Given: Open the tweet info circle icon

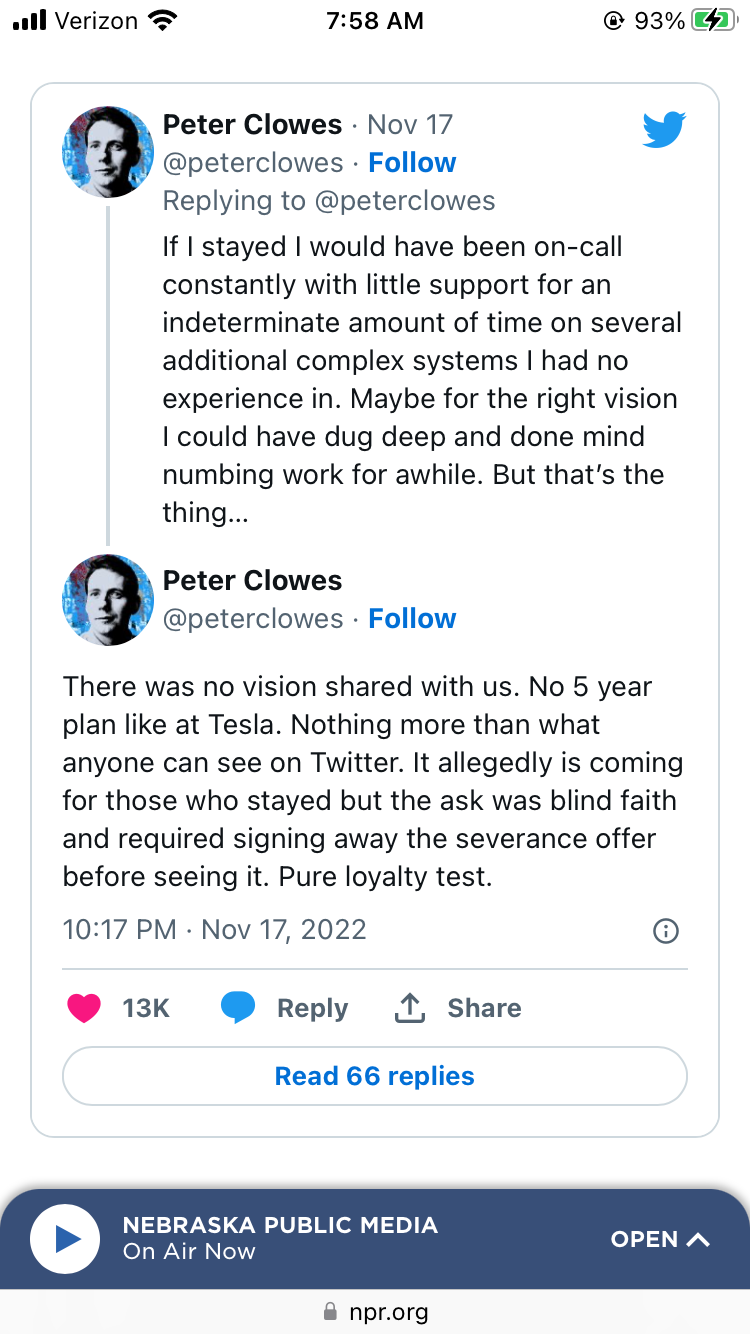Looking at the screenshot, I should [x=665, y=931].
